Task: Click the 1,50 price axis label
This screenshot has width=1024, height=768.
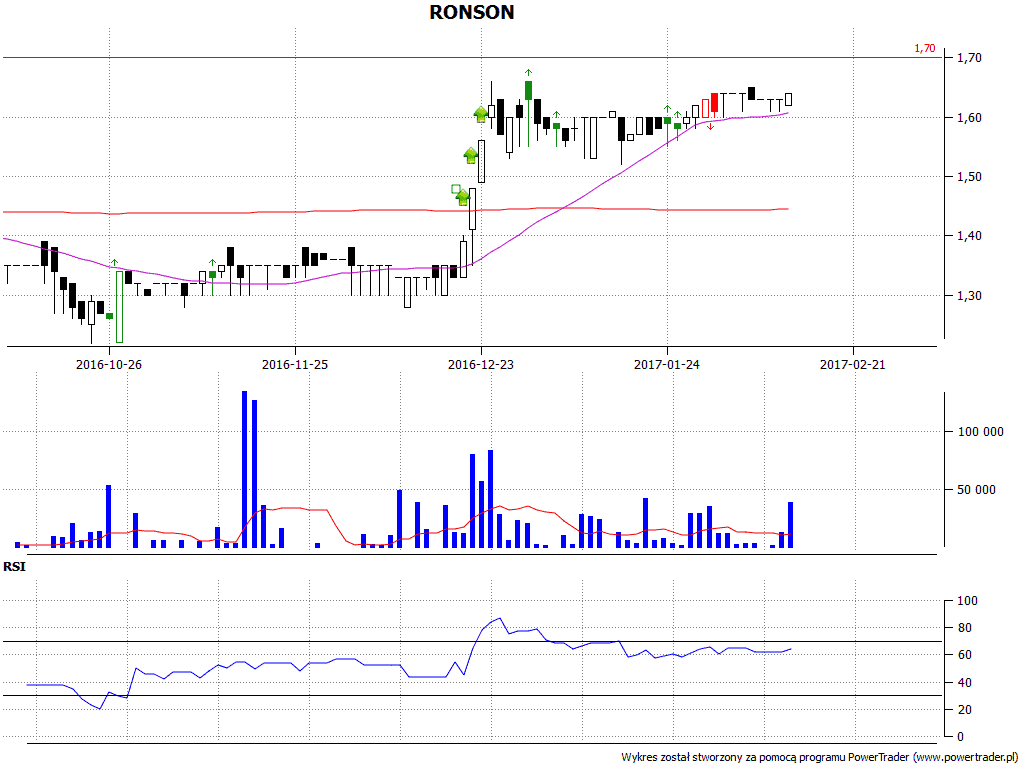Action: tap(970, 177)
